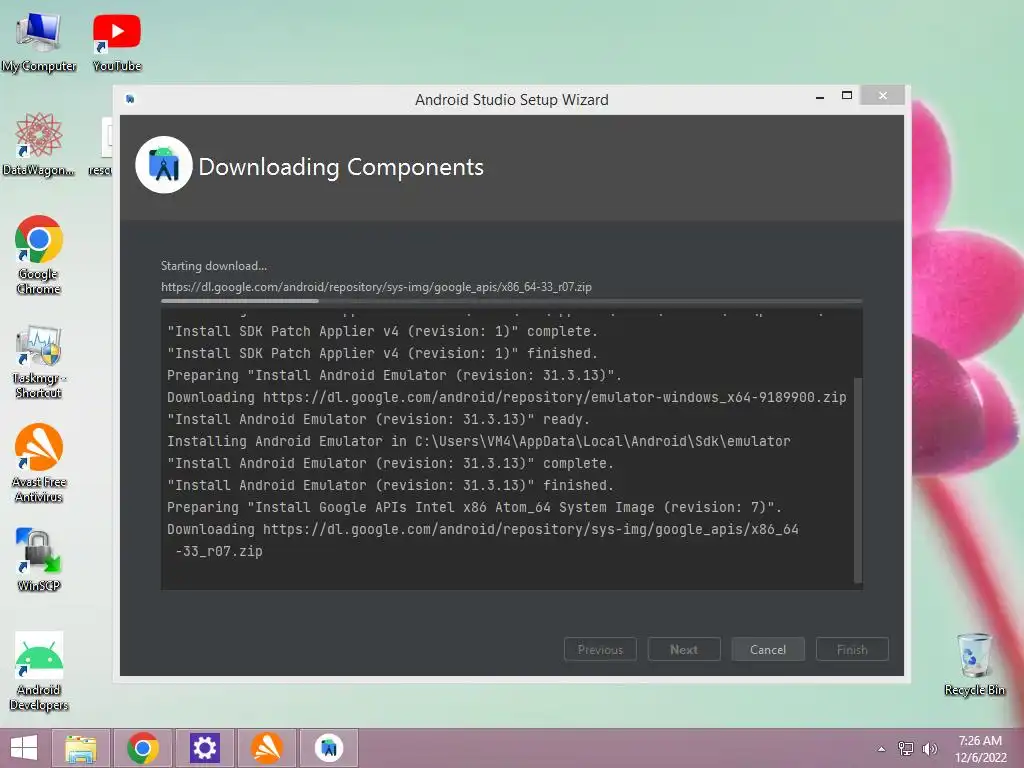Image resolution: width=1024 pixels, height=768 pixels.
Task: Click the Android Studio logo in wizard header
Action: (x=164, y=165)
